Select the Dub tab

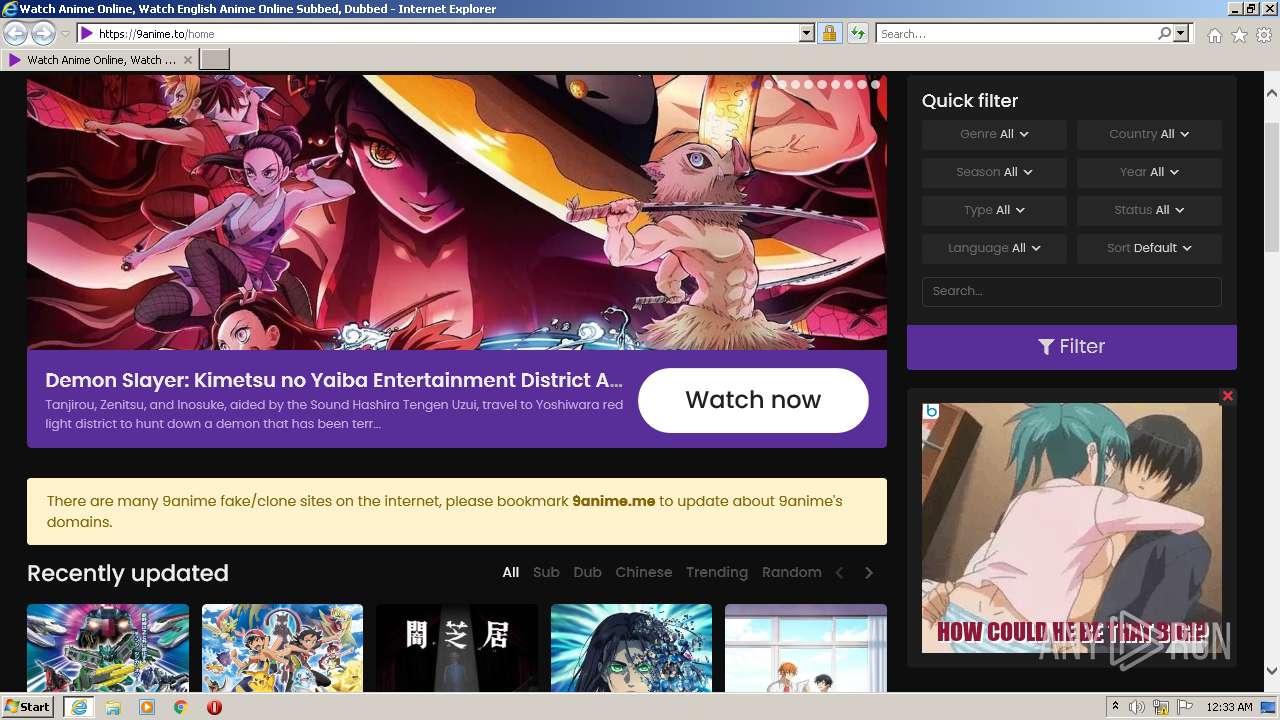(588, 573)
